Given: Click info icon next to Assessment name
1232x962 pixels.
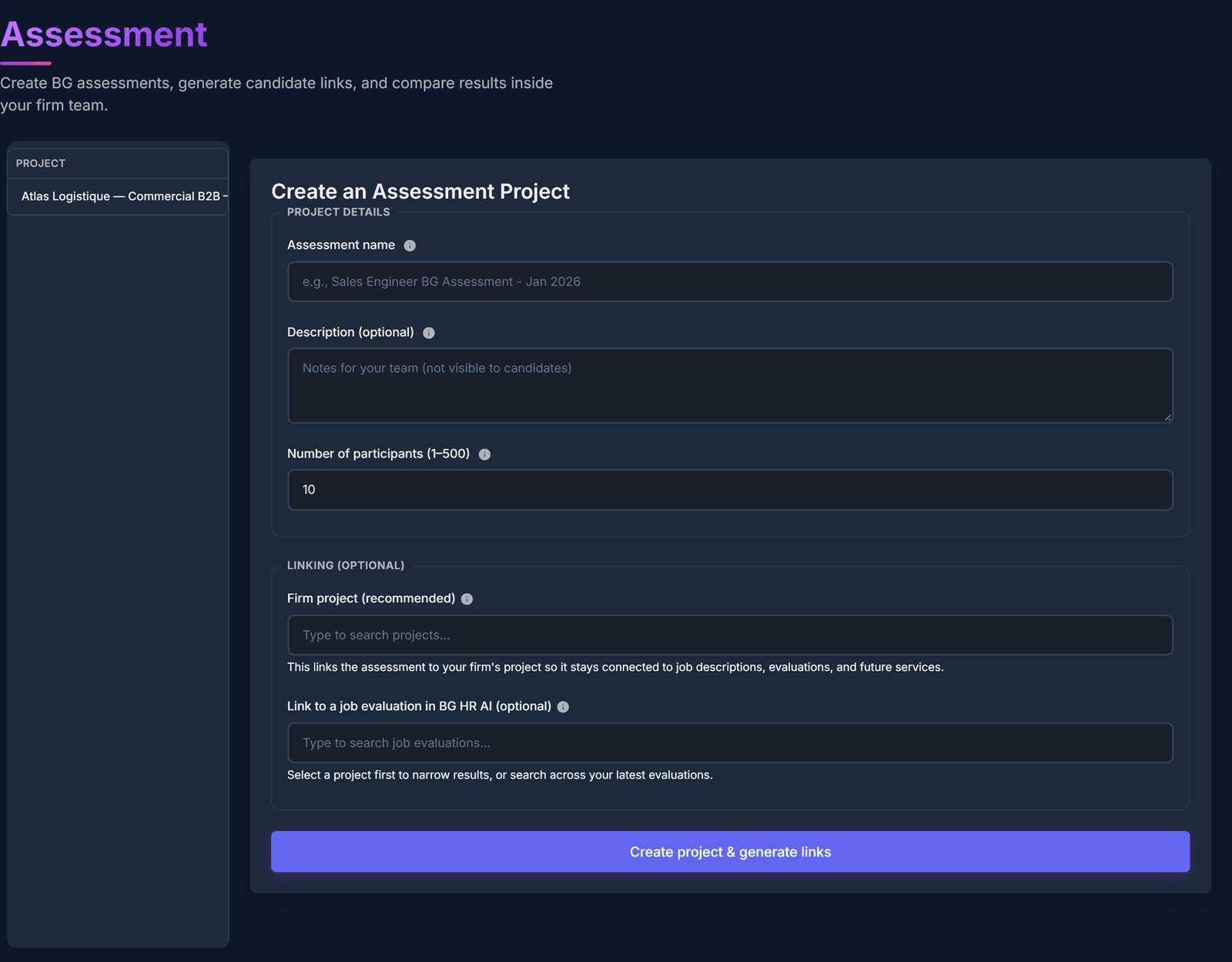Looking at the screenshot, I should pos(410,246).
